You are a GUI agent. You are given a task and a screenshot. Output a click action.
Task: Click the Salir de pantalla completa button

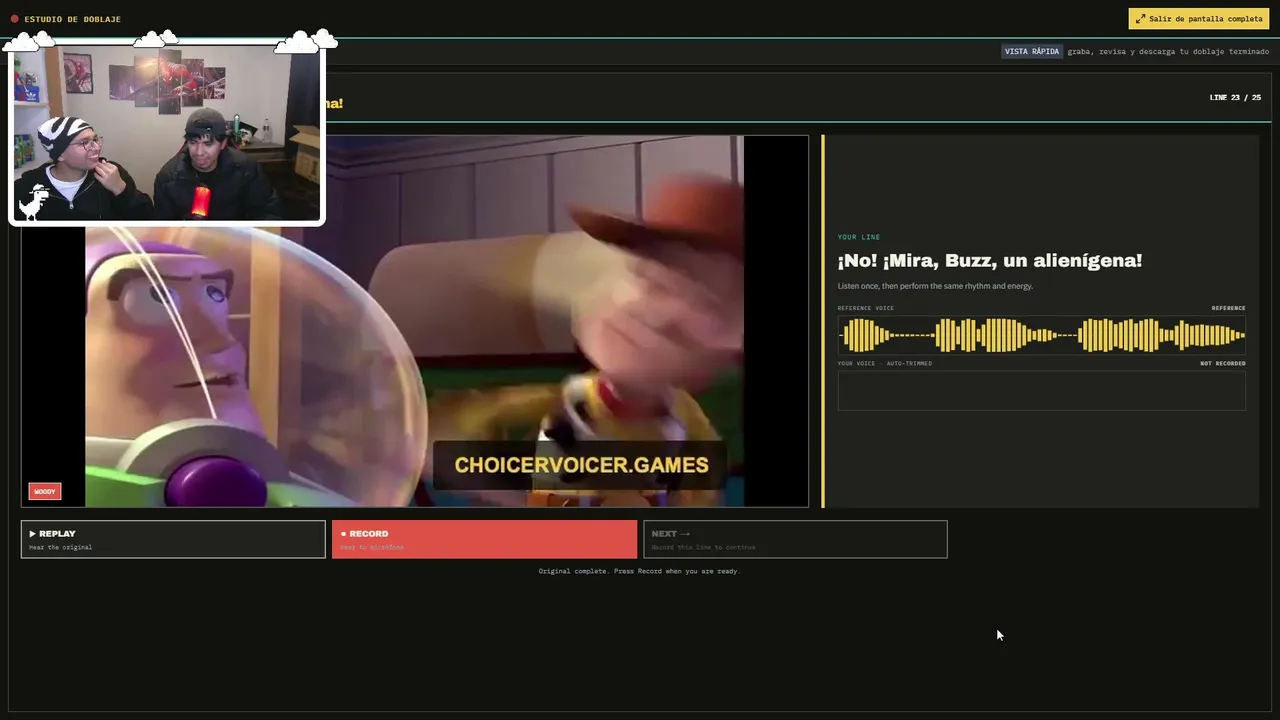pyautogui.click(x=1199, y=19)
